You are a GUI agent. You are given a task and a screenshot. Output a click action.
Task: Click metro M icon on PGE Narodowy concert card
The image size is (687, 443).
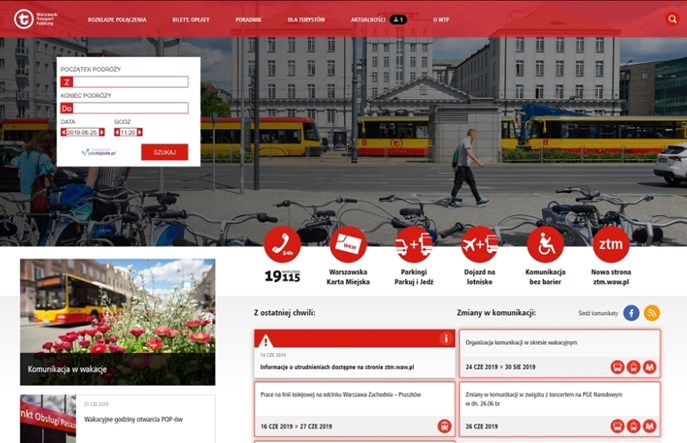(649, 426)
